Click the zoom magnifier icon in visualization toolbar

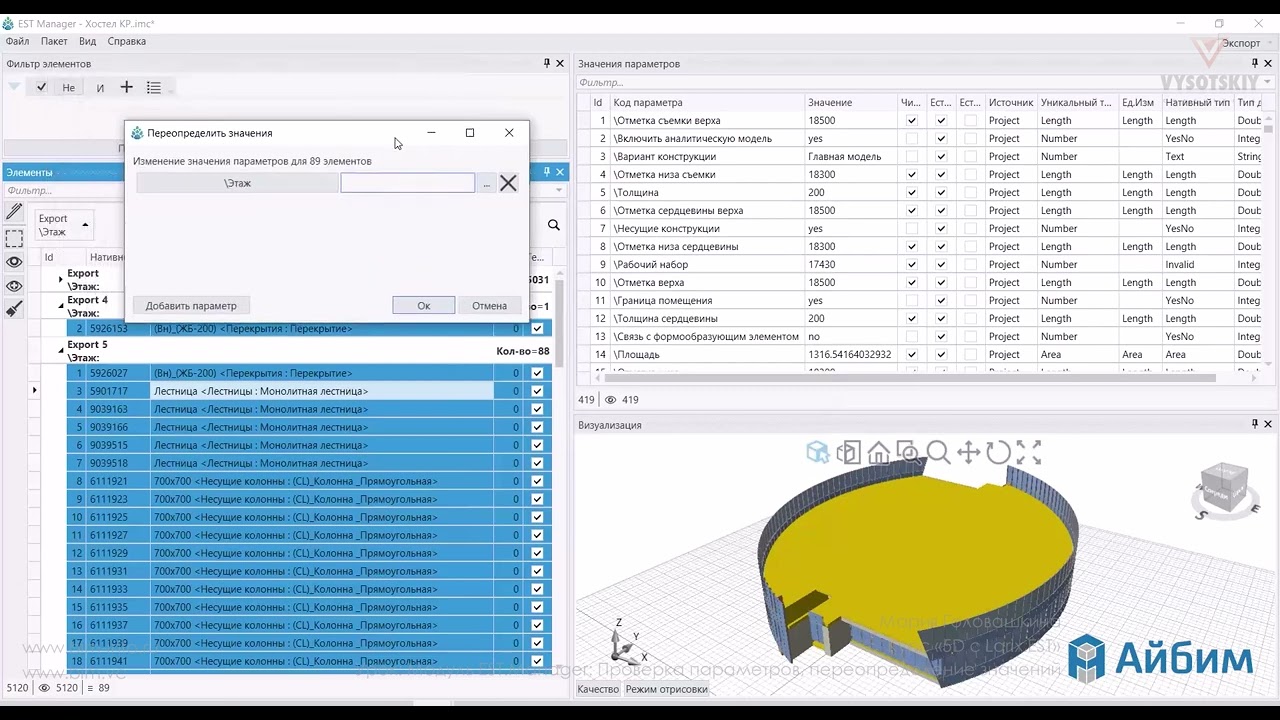click(938, 453)
